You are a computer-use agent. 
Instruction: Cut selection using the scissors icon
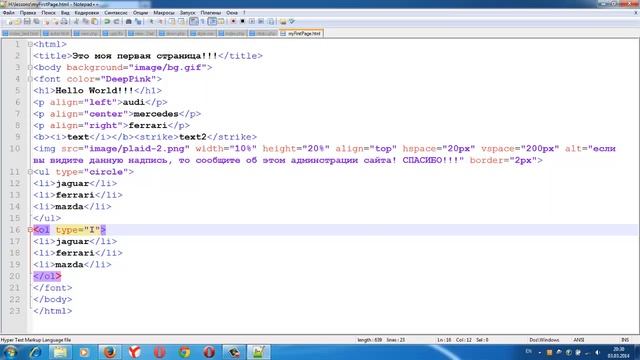click(76, 21)
